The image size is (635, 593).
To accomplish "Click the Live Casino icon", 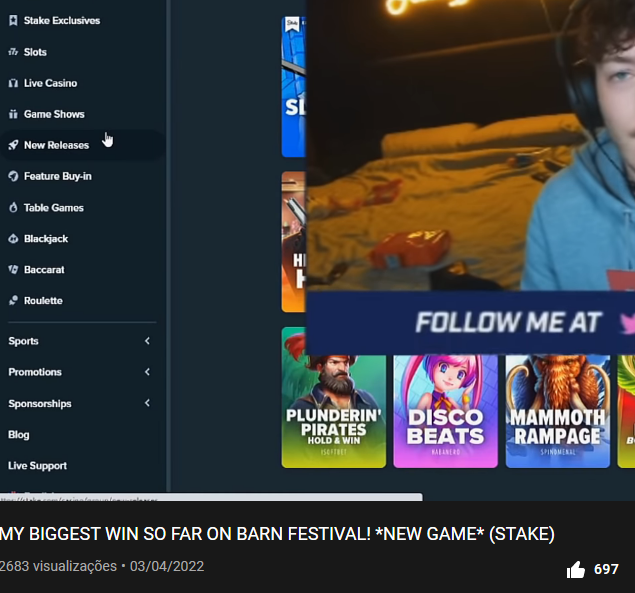I will click(x=13, y=83).
